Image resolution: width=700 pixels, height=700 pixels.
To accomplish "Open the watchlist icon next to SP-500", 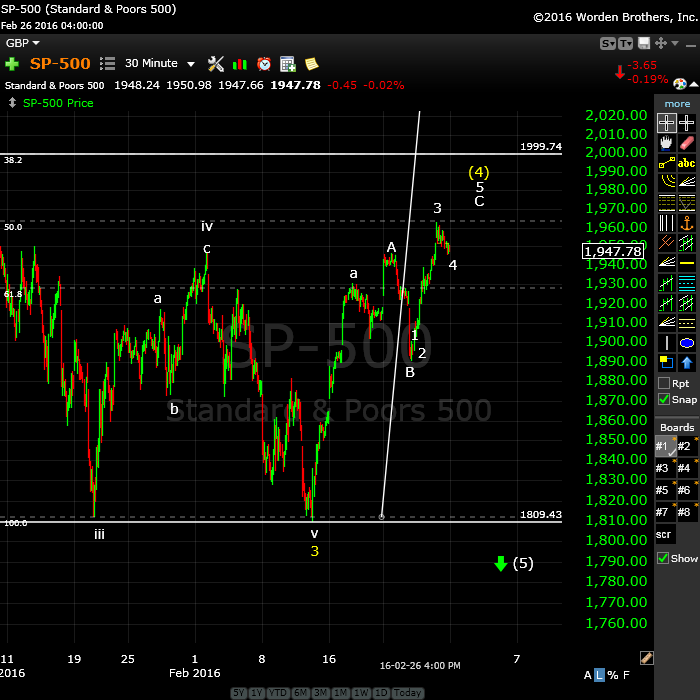I will [107, 64].
